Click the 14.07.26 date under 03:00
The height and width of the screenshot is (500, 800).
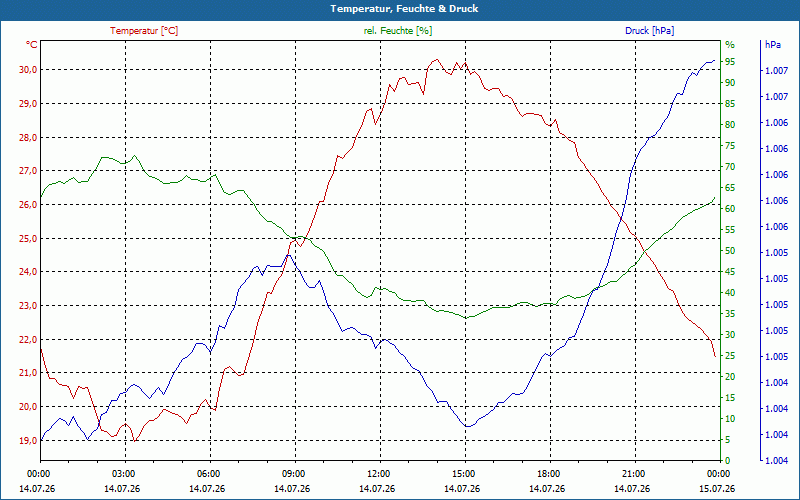point(122,489)
